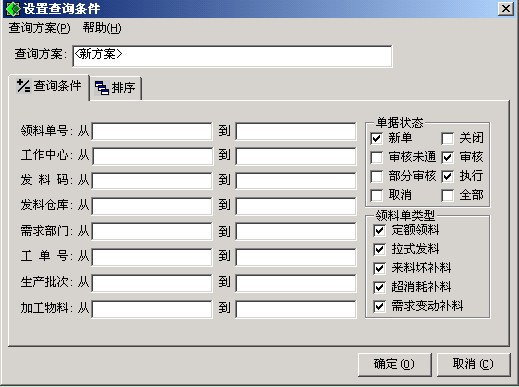The width and height of the screenshot is (519, 387).
Task: Focus the 领料单号 从 input field
Action: coord(152,131)
